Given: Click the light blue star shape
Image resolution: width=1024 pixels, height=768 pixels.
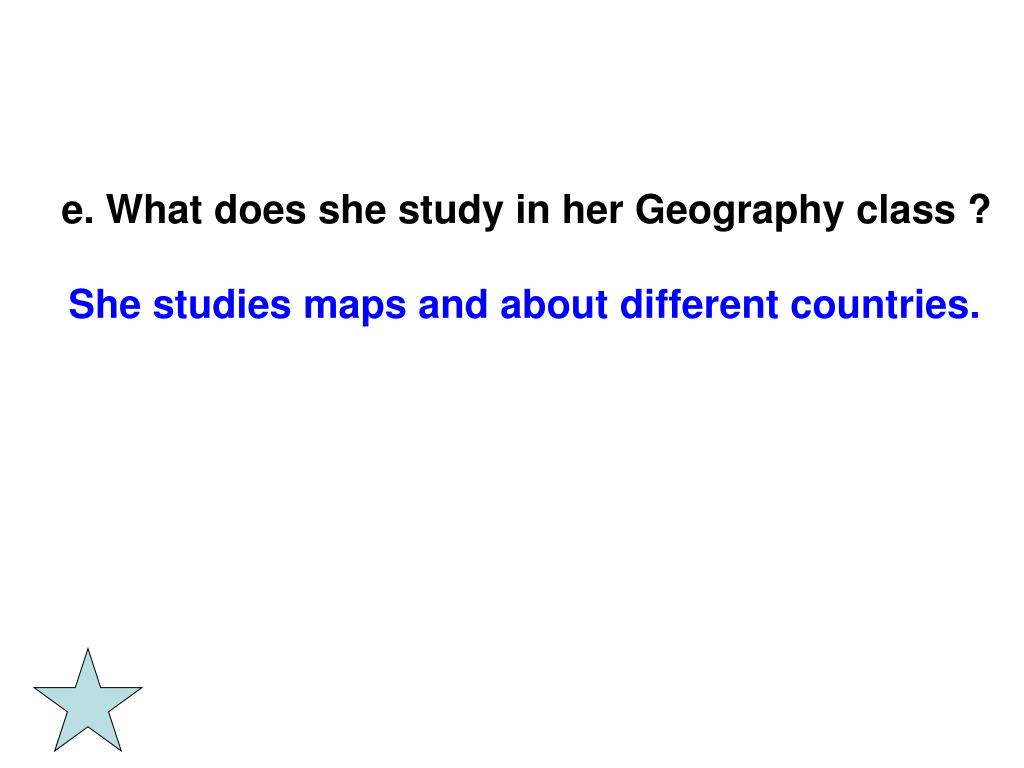Looking at the screenshot, I should [x=88, y=701].
